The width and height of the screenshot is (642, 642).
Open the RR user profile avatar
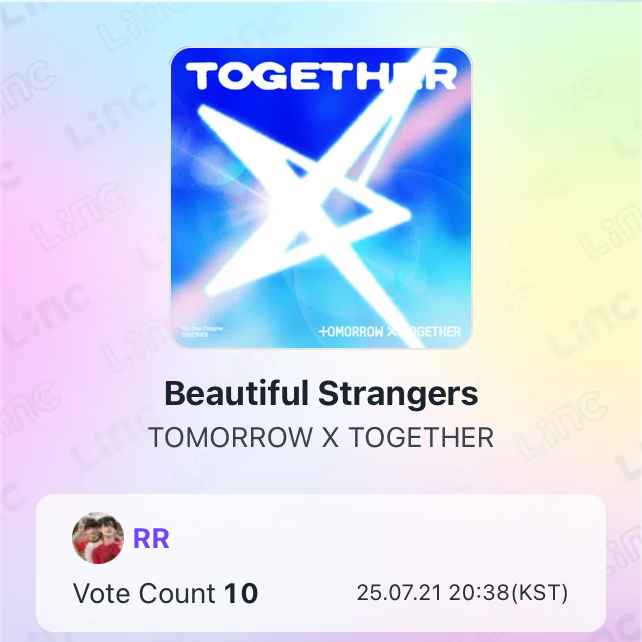click(x=98, y=538)
